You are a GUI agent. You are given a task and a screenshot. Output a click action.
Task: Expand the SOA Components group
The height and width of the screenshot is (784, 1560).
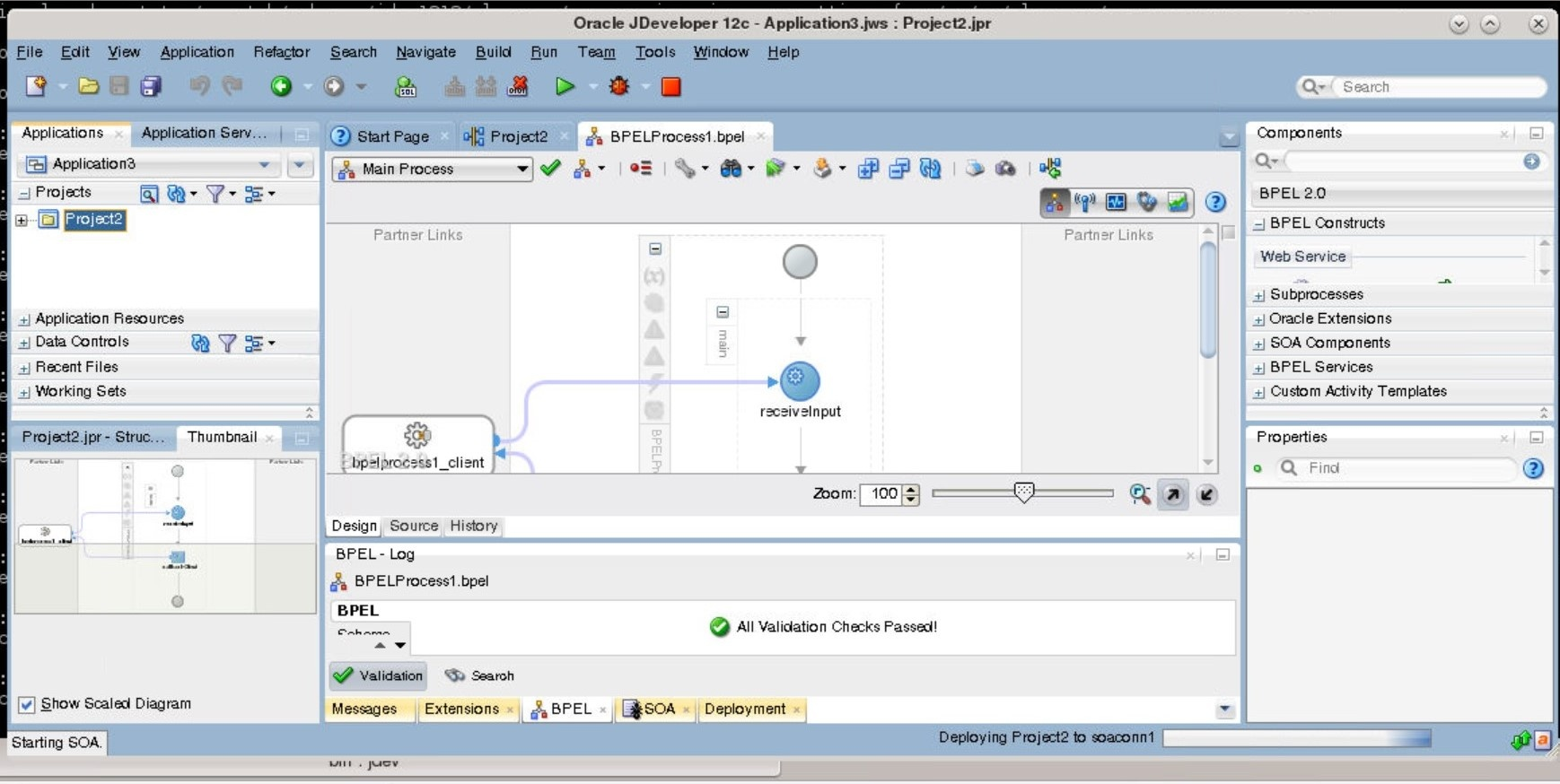tap(1259, 344)
